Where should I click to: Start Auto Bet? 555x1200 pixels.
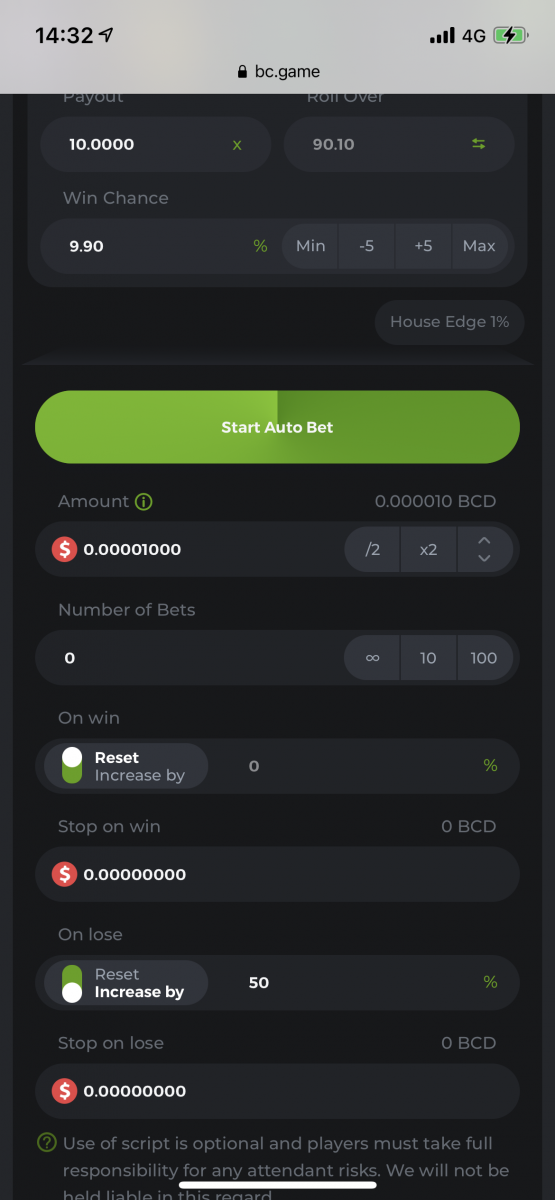[x=277, y=427]
